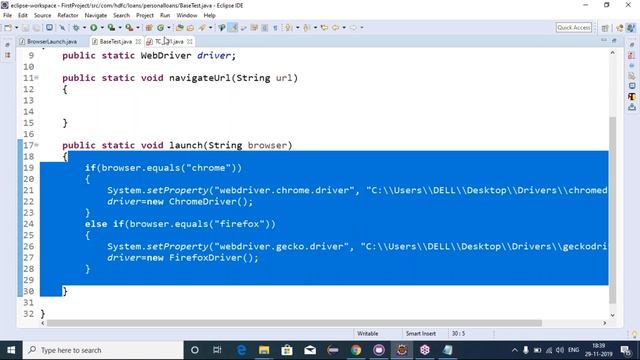This screenshot has width=640, height=360.
Task: Open the Refactor menu
Action: coord(68,15)
